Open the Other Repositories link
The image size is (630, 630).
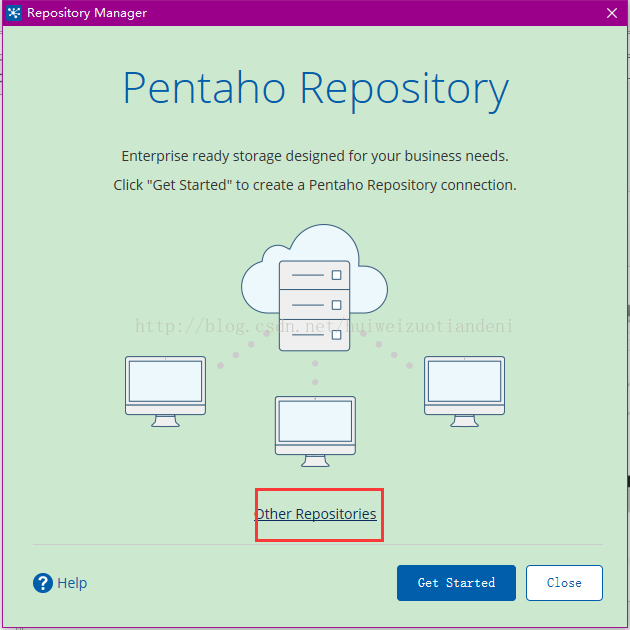pos(315,514)
